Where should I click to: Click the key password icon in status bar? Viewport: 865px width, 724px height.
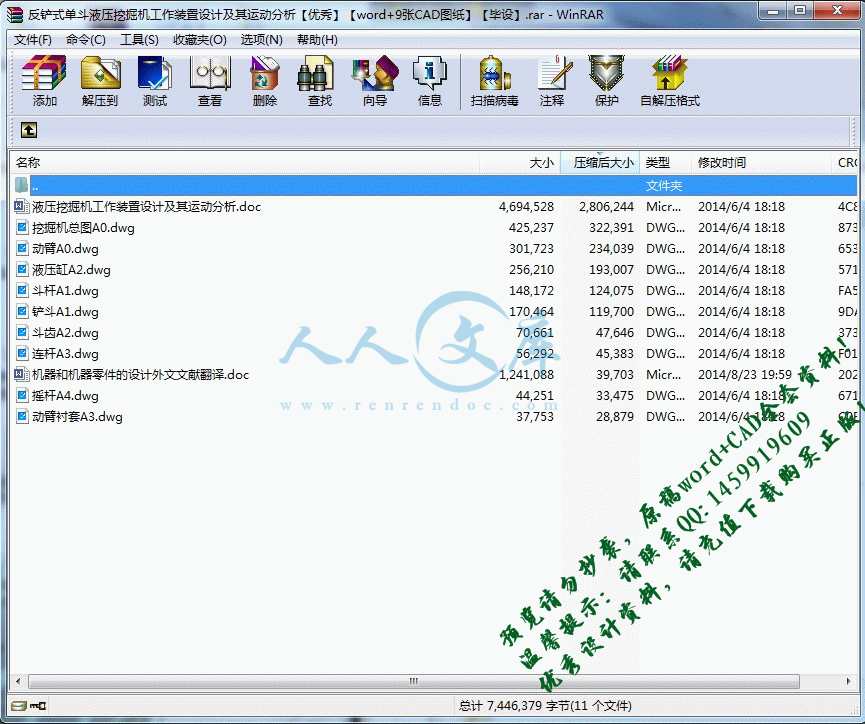coord(38,705)
